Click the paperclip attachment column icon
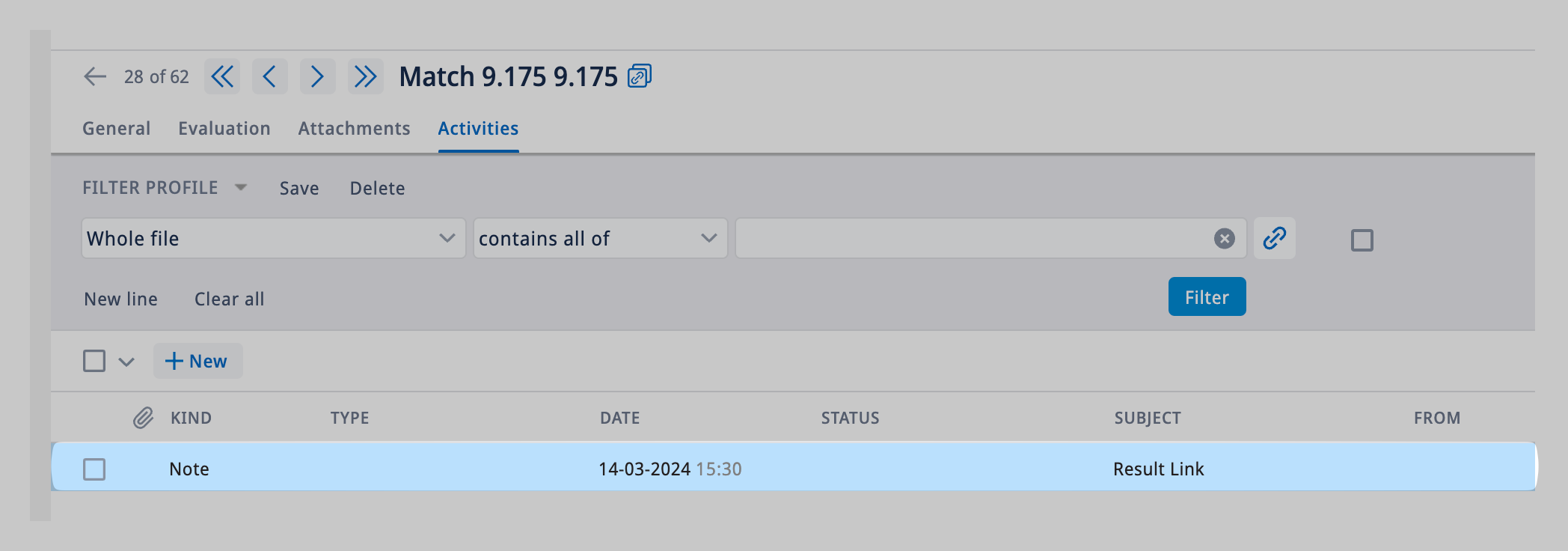 pyautogui.click(x=143, y=418)
